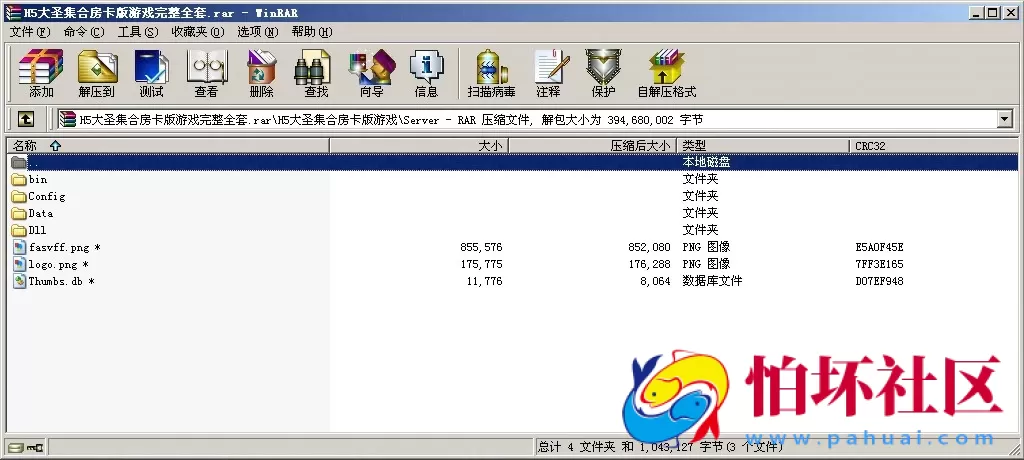The width and height of the screenshot is (1024, 460).
Task: Click the archive path address field
Action: [x=528, y=119]
